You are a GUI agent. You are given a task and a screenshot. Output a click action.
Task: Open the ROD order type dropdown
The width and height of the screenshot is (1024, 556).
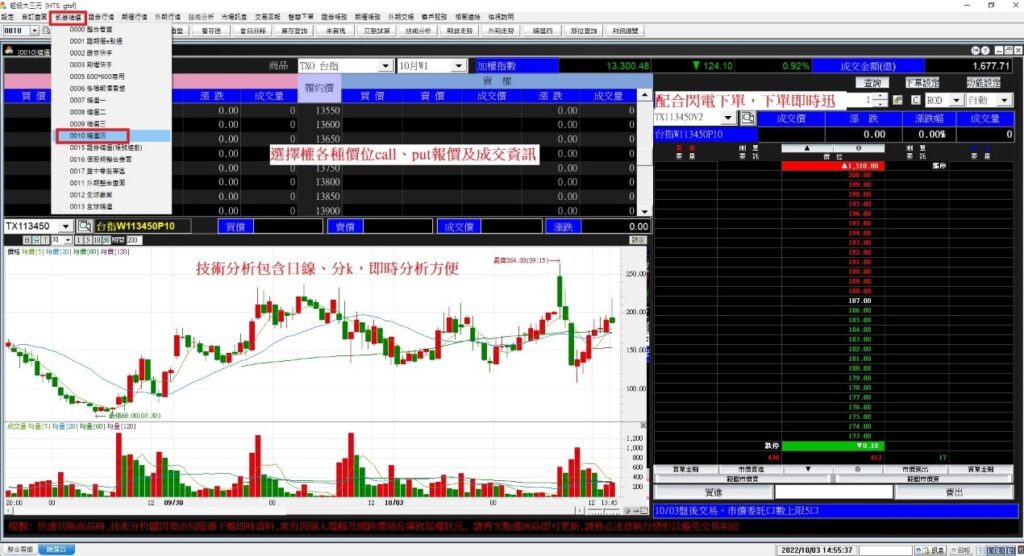956,100
